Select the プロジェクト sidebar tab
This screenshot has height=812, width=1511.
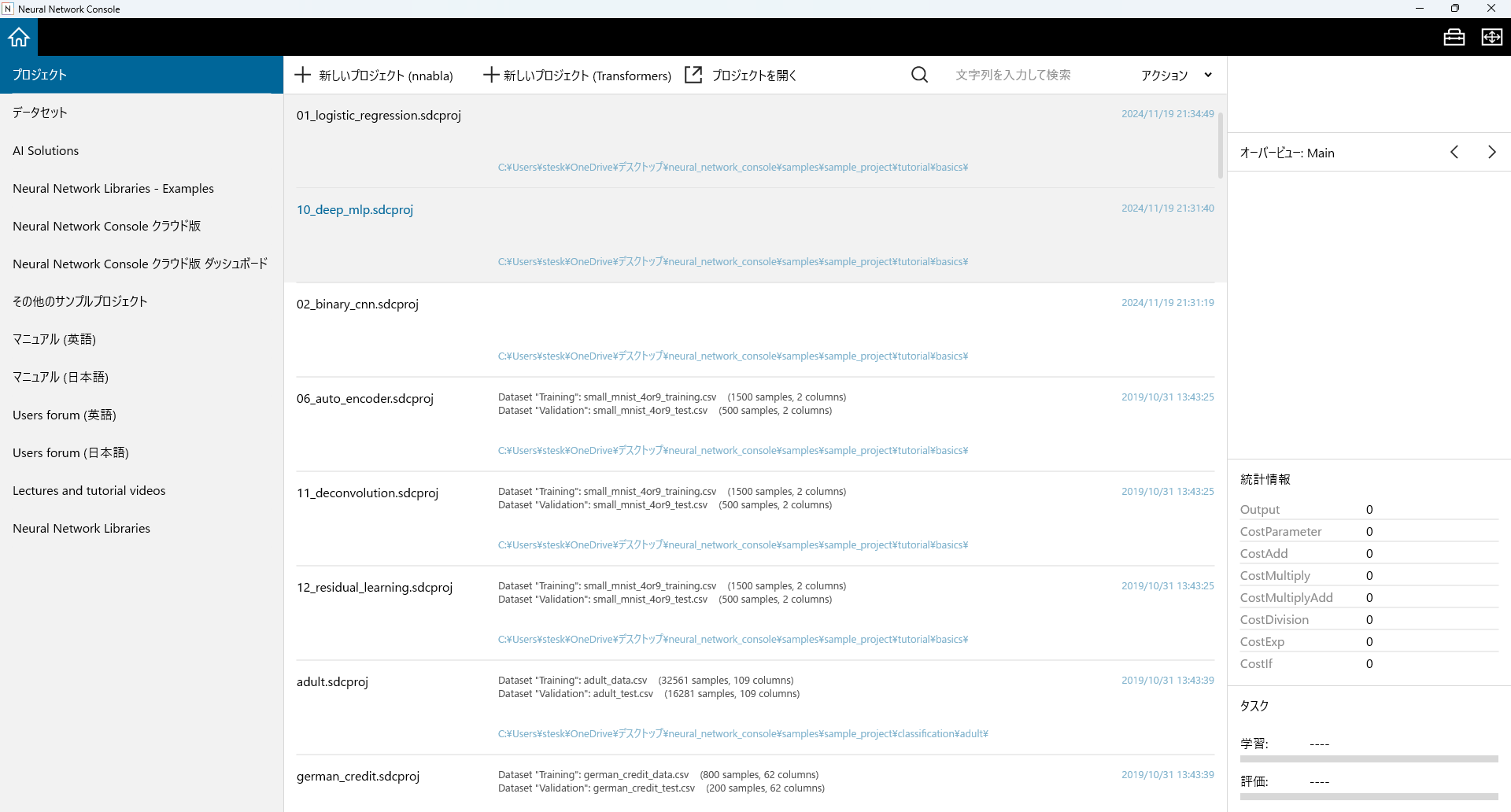point(40,75)
